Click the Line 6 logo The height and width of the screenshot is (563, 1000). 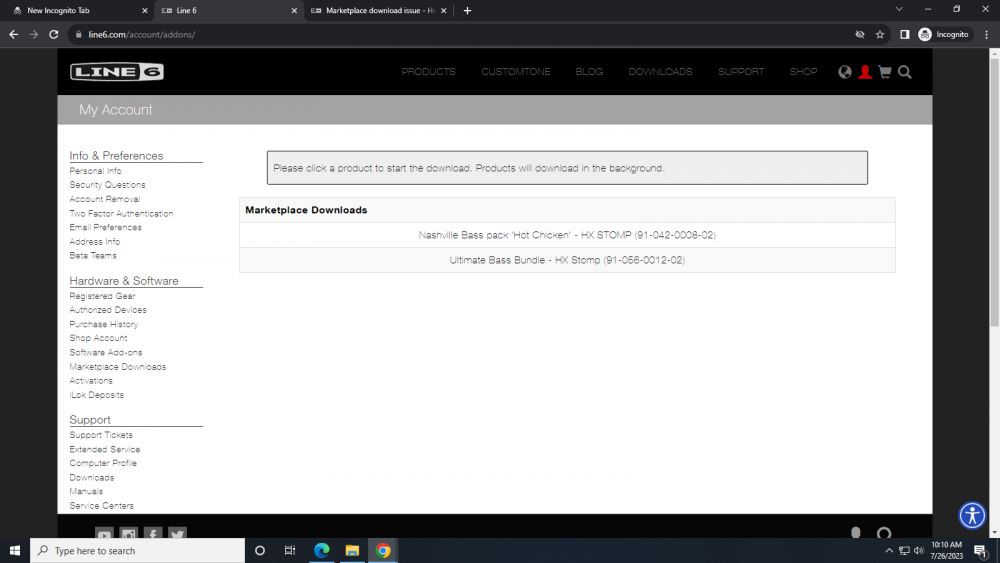[116, 72]
